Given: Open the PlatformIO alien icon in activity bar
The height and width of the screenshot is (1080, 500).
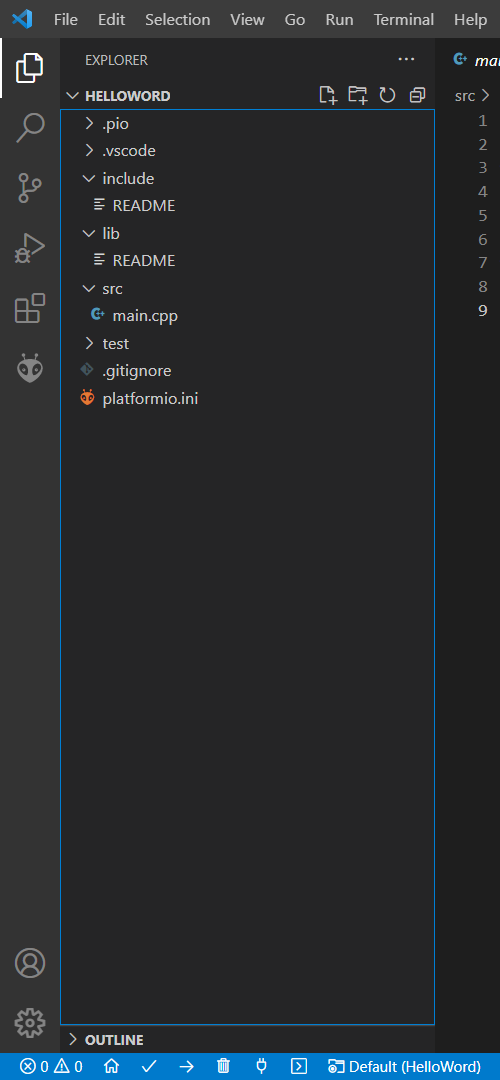Looking at the screenshot, I should click(x=30, y=368).
